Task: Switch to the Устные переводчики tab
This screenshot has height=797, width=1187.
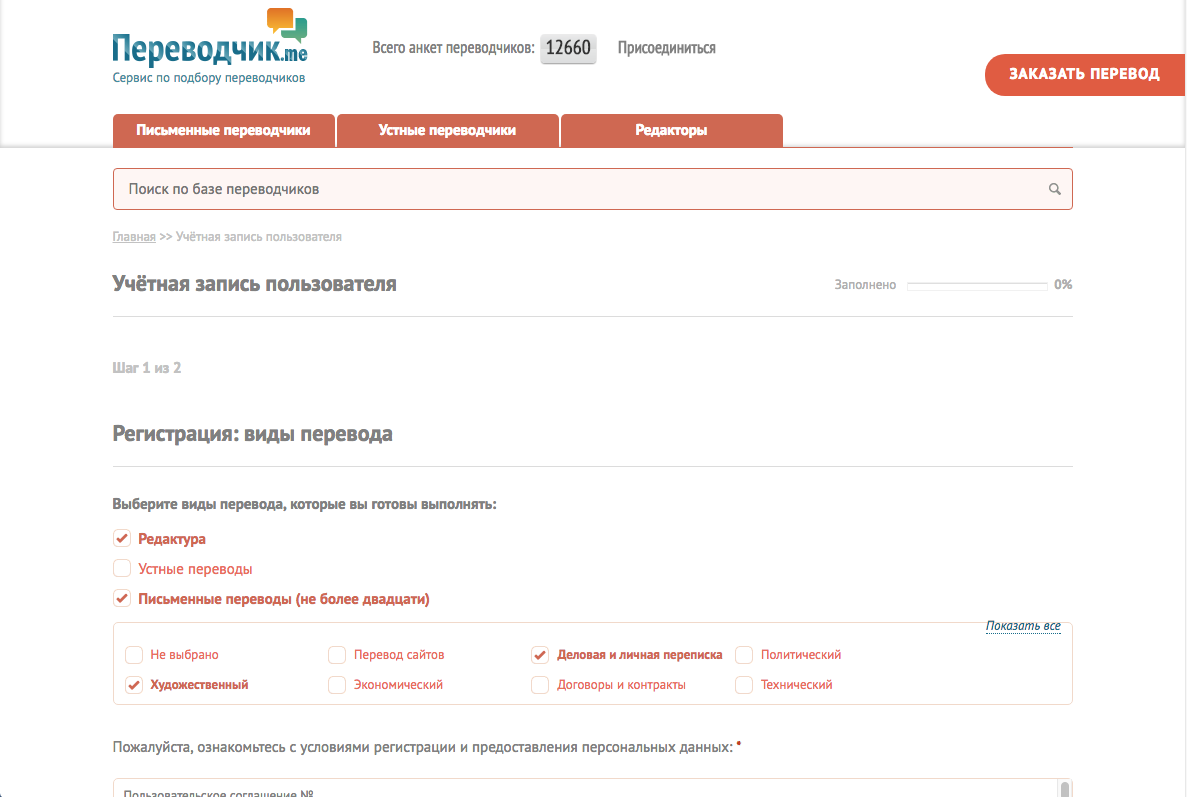Action: [447, 130]
